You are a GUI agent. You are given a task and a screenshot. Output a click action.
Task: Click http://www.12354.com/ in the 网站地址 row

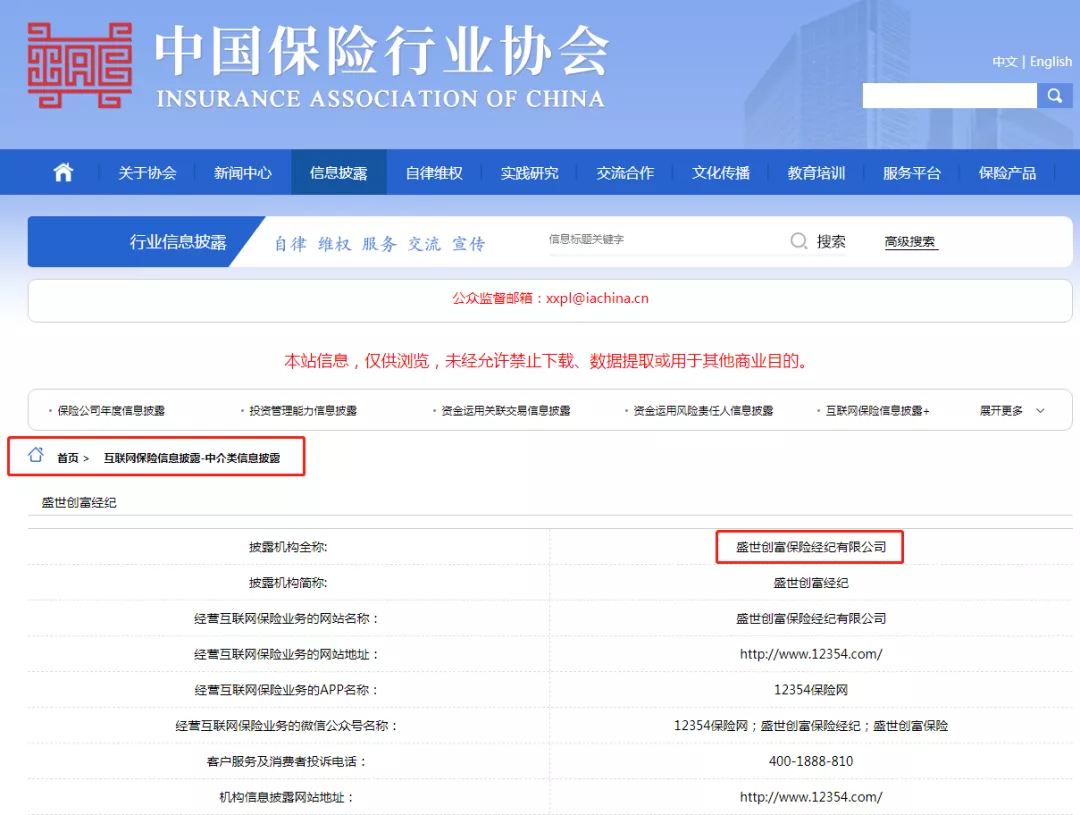[811, 654]
